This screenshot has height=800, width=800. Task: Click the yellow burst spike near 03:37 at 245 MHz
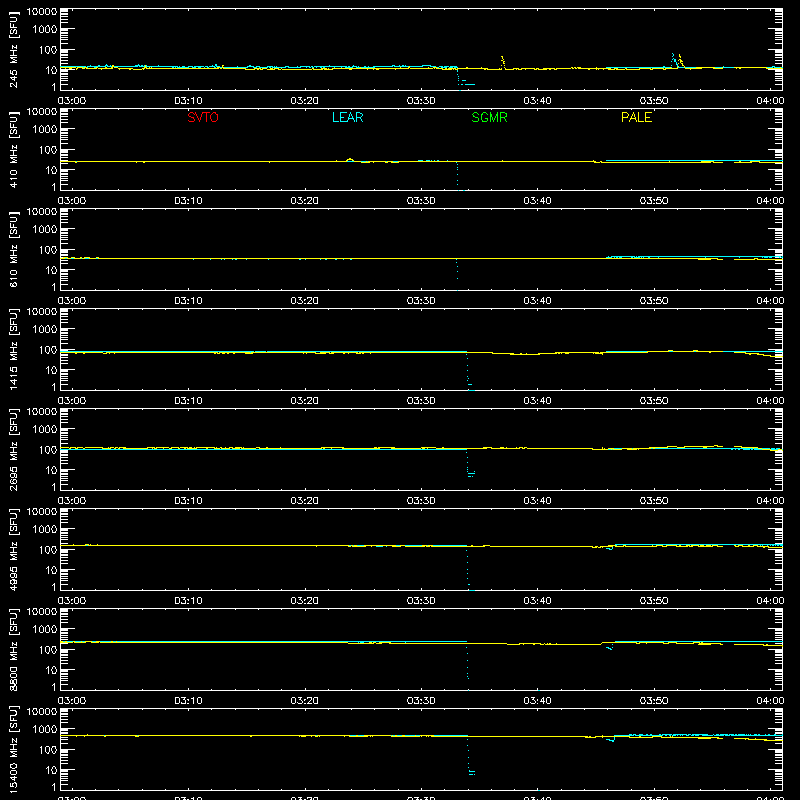pyautogui.click(x=503, y=62)
